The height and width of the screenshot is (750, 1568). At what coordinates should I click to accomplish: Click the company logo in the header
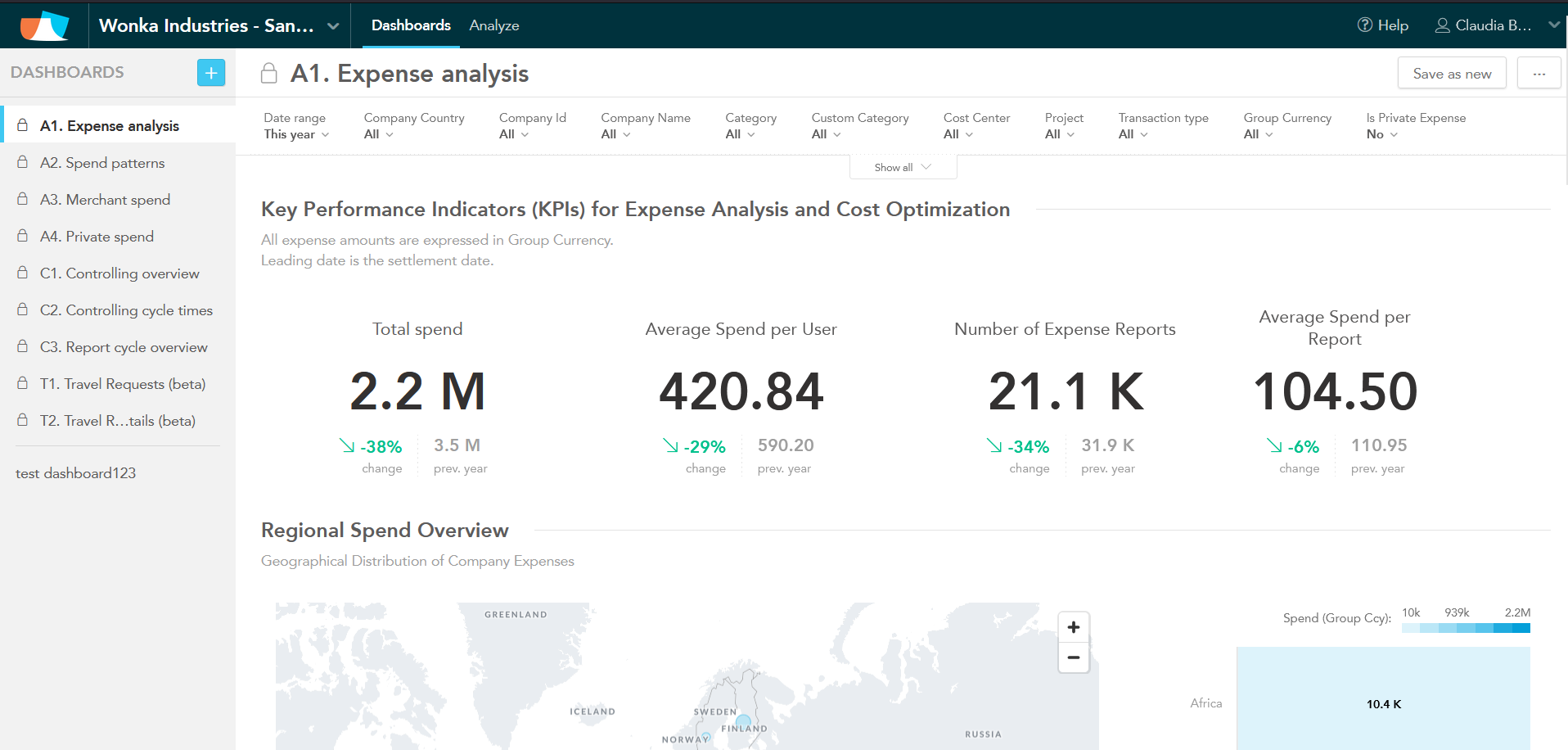(x=44, y=25)
